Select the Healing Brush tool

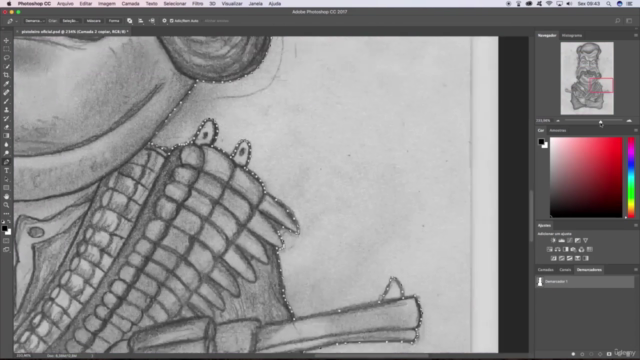[6, 92]
